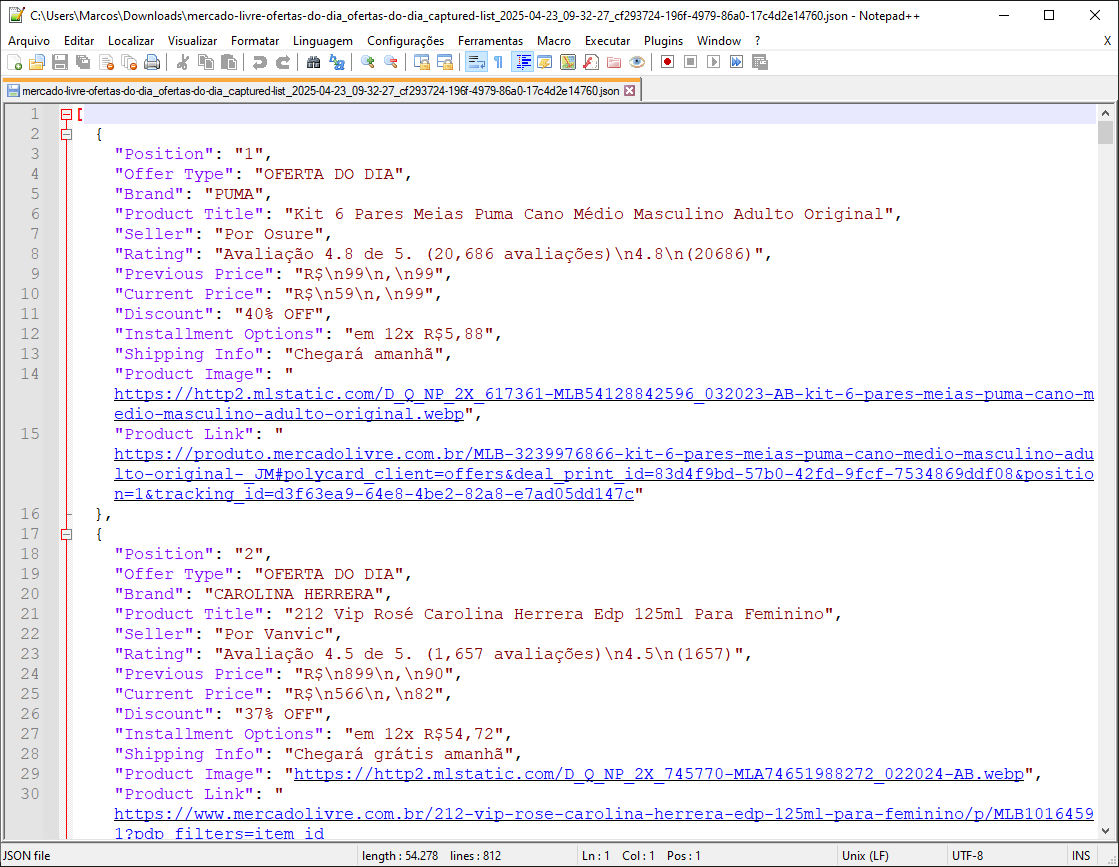This screenshot has width=1119, height=867.
Task: Toggle synchronized horizontal scrolling
Action: coord(445,63)
